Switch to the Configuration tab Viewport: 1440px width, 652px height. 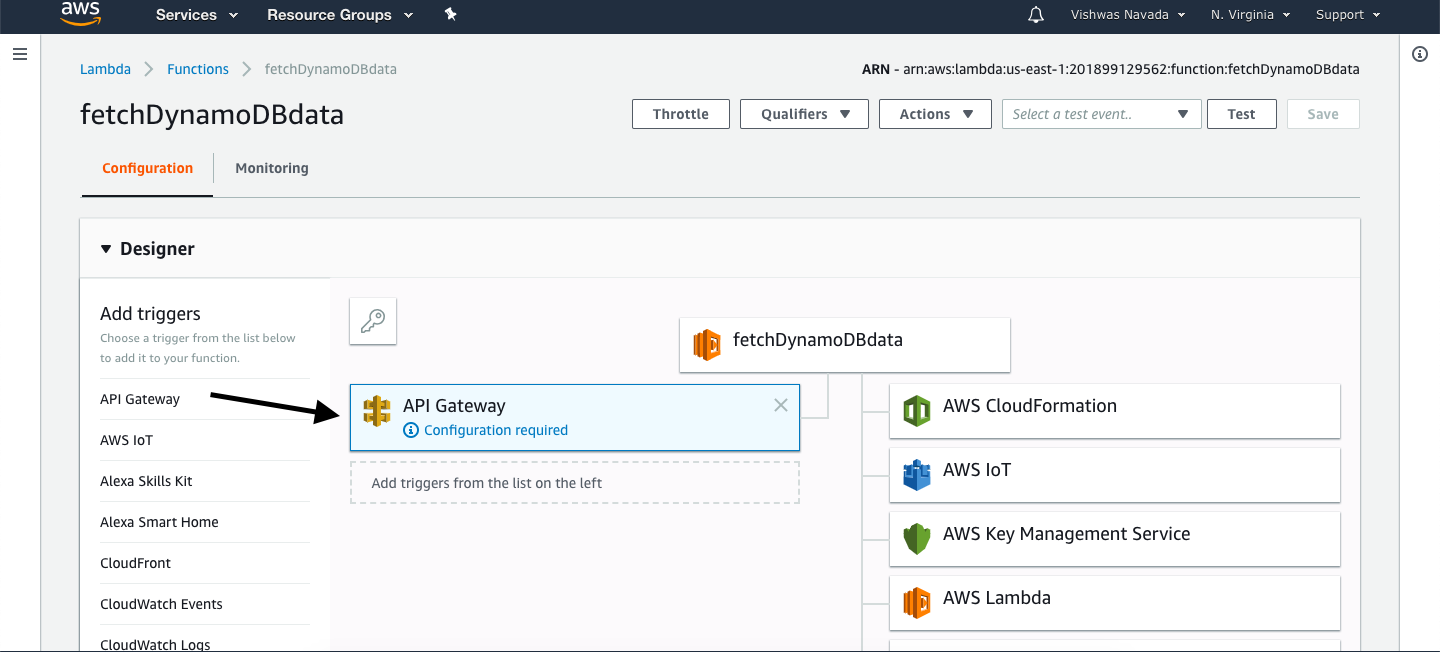click(x=147, y=168)
